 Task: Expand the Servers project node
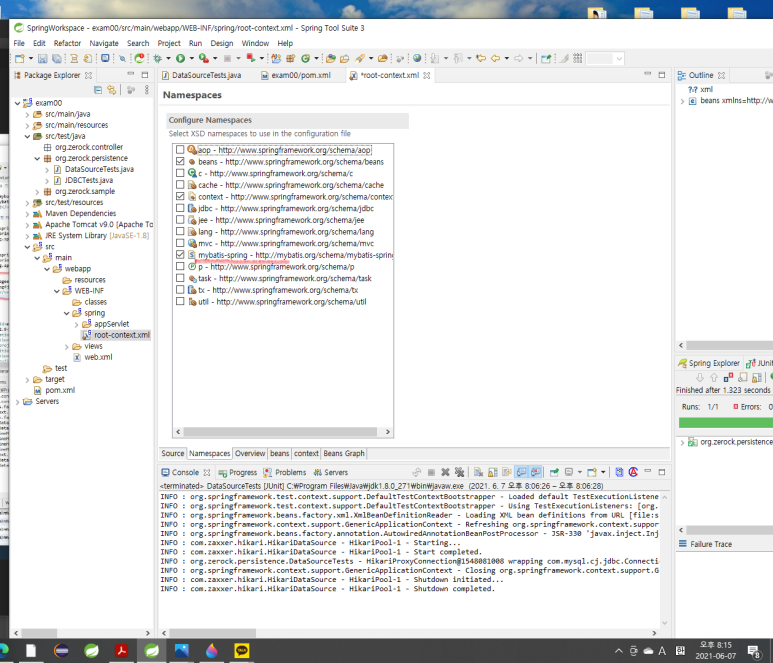click(17, 402)
